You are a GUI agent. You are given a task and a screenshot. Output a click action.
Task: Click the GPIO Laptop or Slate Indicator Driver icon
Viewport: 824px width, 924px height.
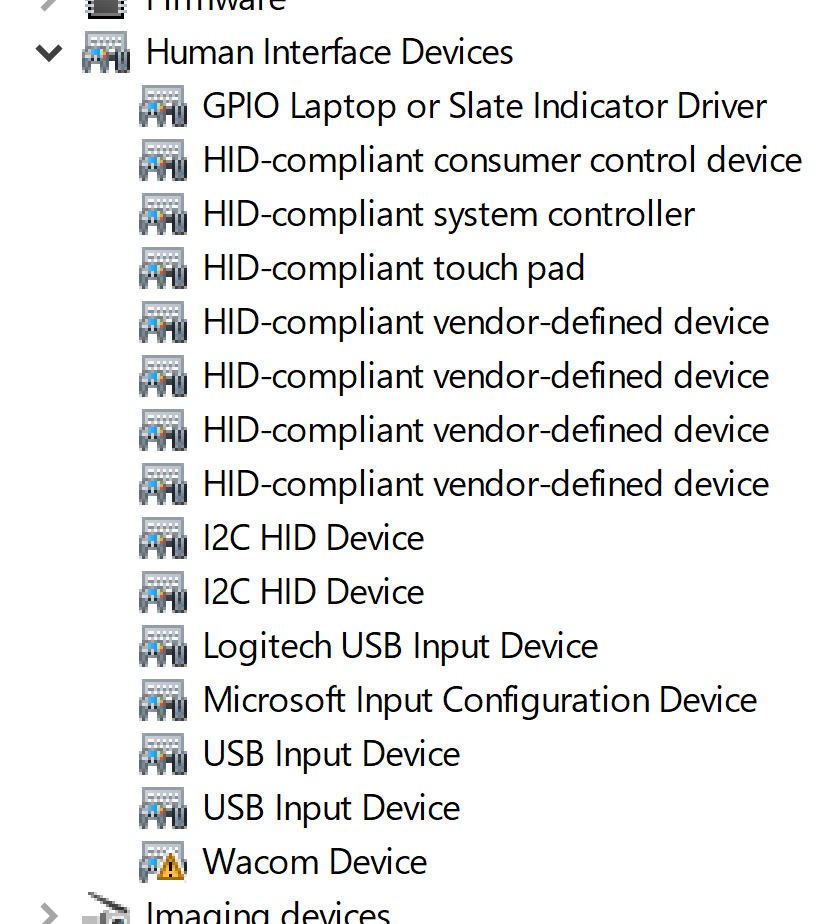[163, 105]
